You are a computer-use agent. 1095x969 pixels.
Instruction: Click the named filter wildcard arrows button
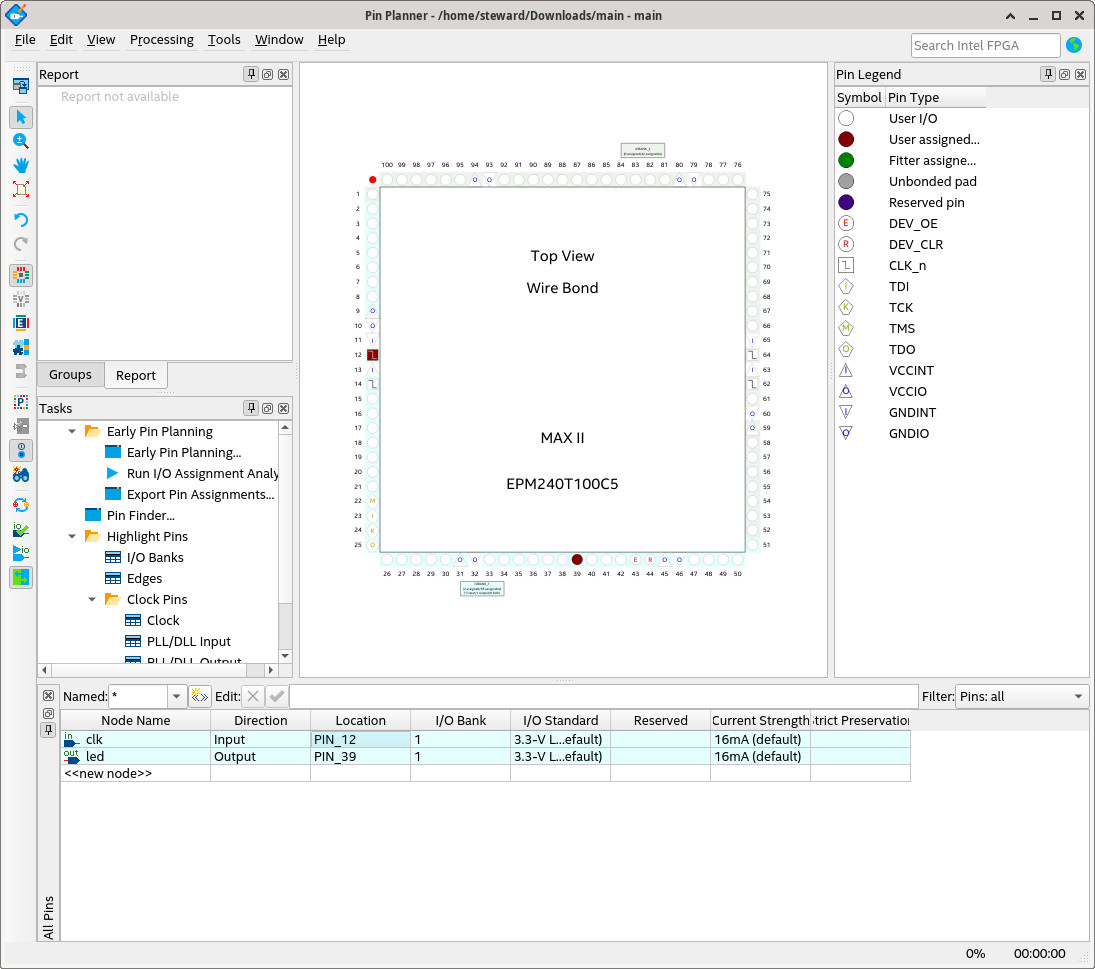click(x=200, y=696)
